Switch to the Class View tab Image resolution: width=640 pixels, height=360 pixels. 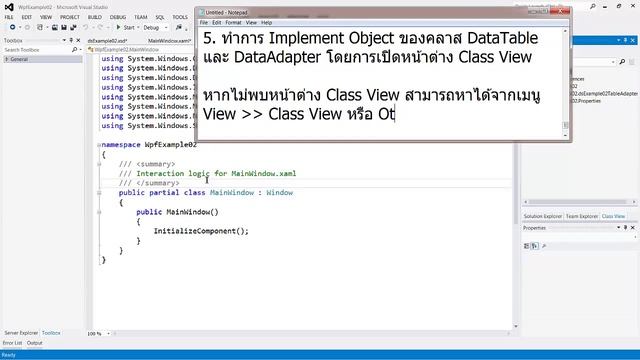point(613,216)
